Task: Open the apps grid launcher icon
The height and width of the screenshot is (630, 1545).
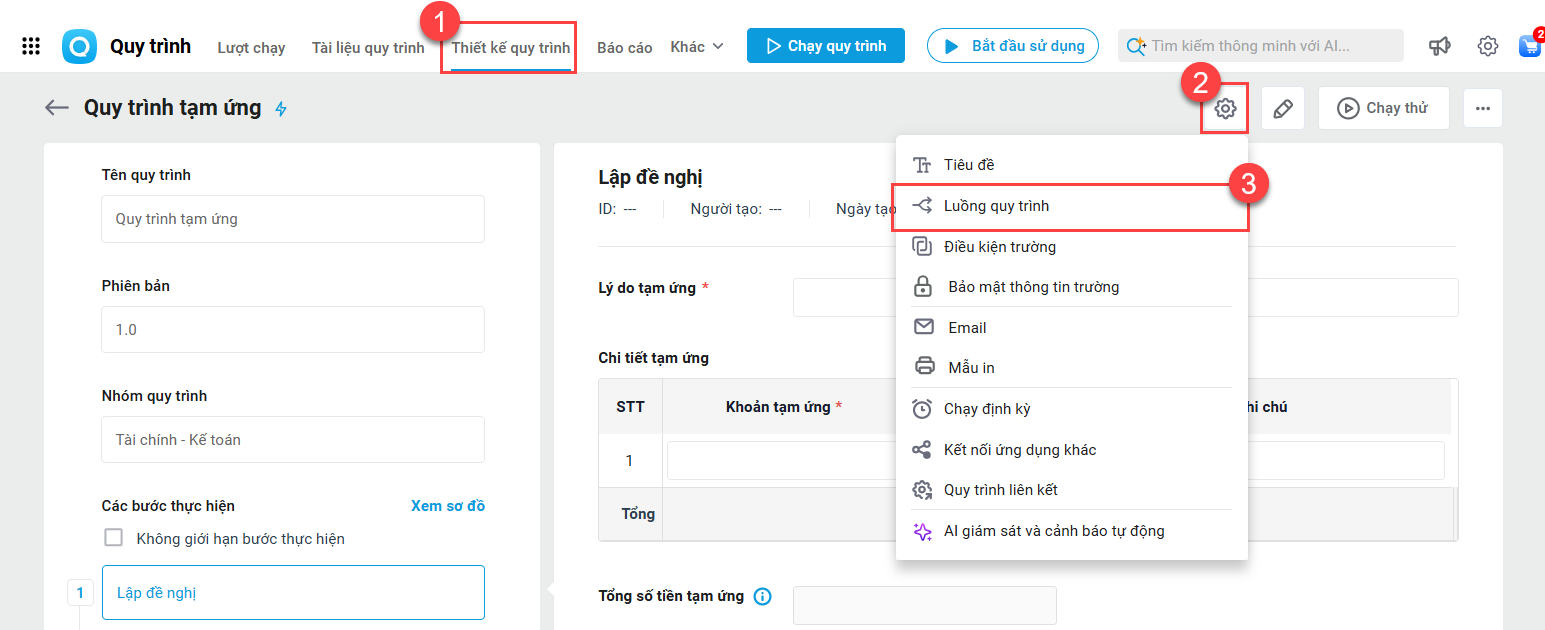Action: coord(31,46)
